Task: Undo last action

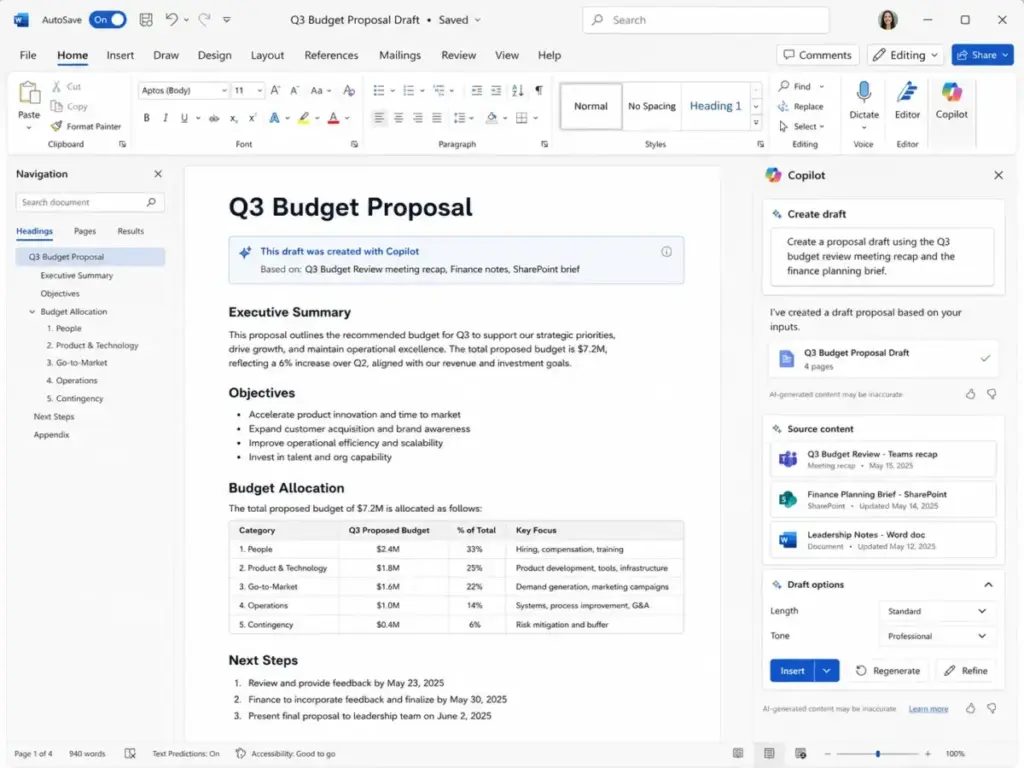Action: click(x=171, y=20)
